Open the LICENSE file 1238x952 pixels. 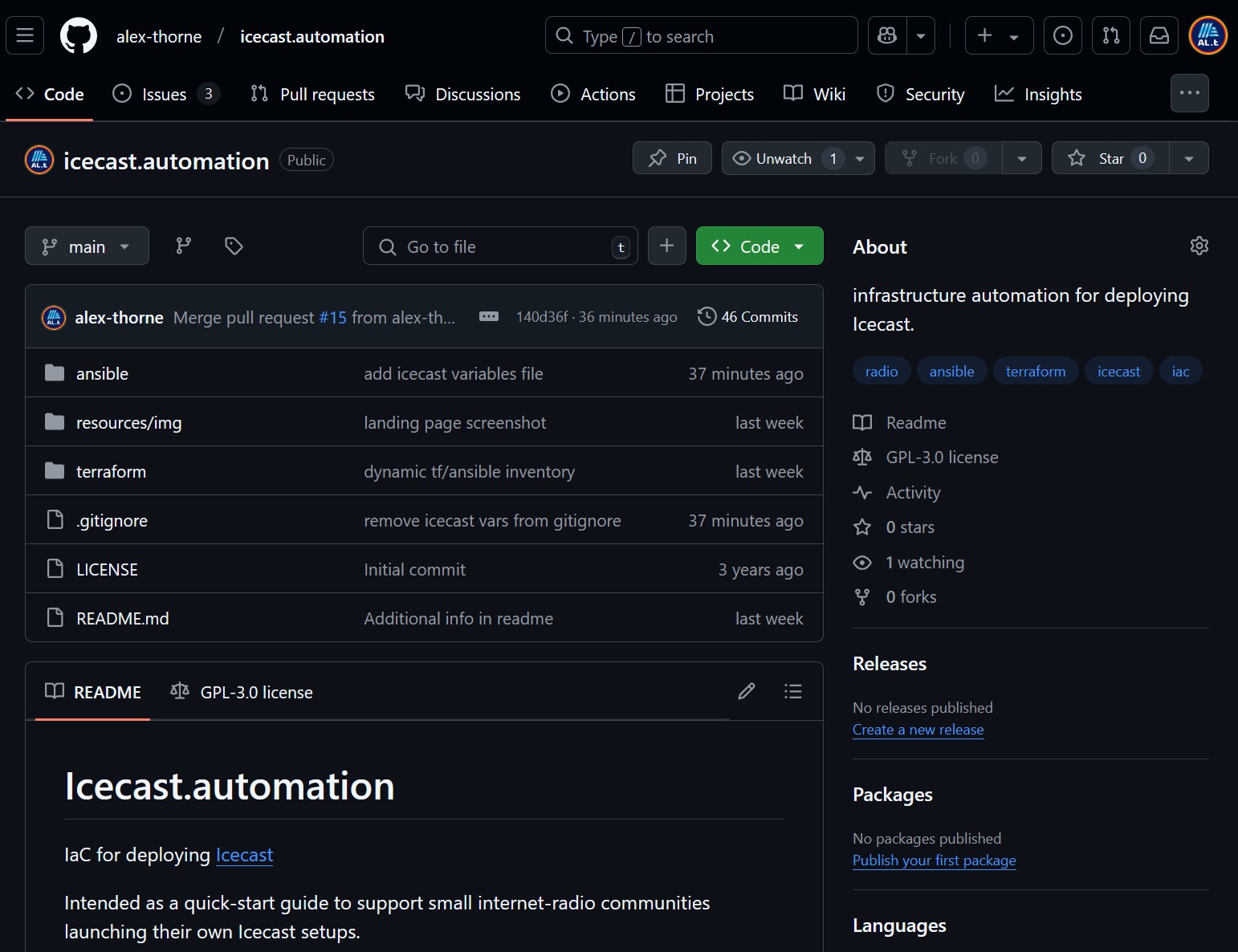point(107,569)
